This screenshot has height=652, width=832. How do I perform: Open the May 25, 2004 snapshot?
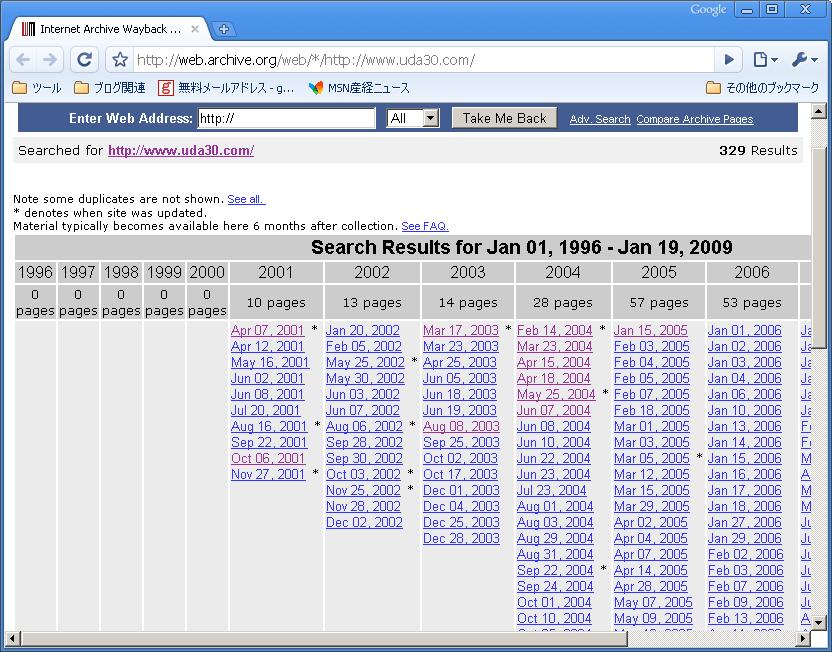coord(557,395)
